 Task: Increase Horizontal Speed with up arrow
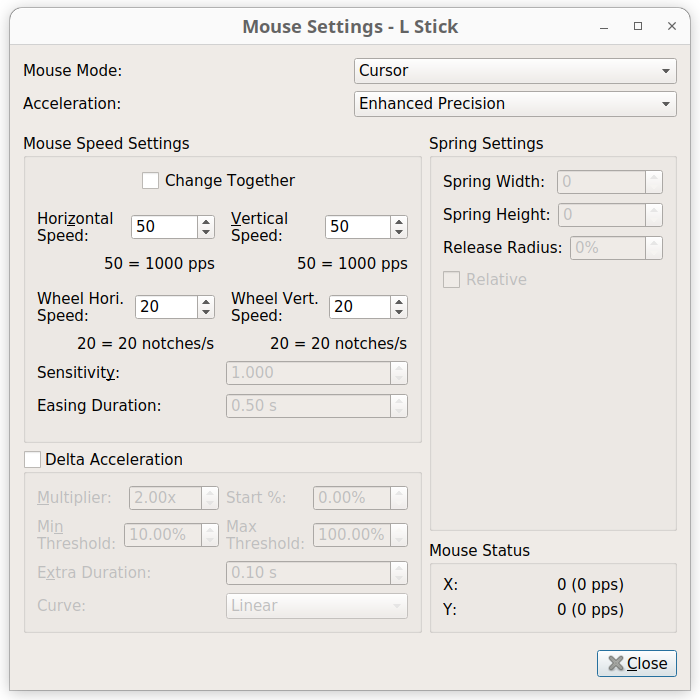[206, 221]
